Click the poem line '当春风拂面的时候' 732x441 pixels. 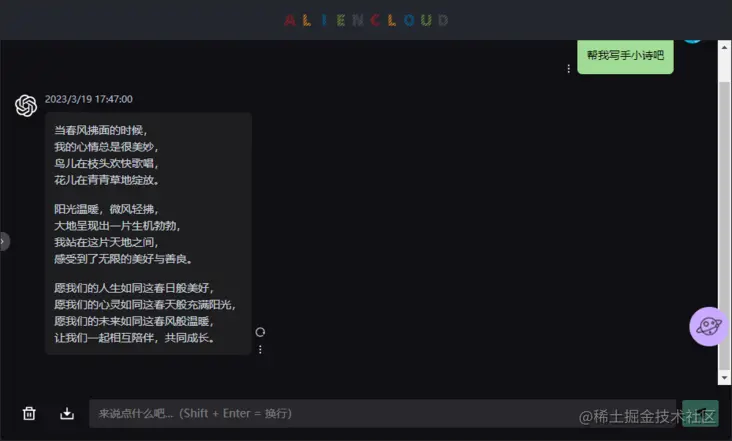coord(98,130)
